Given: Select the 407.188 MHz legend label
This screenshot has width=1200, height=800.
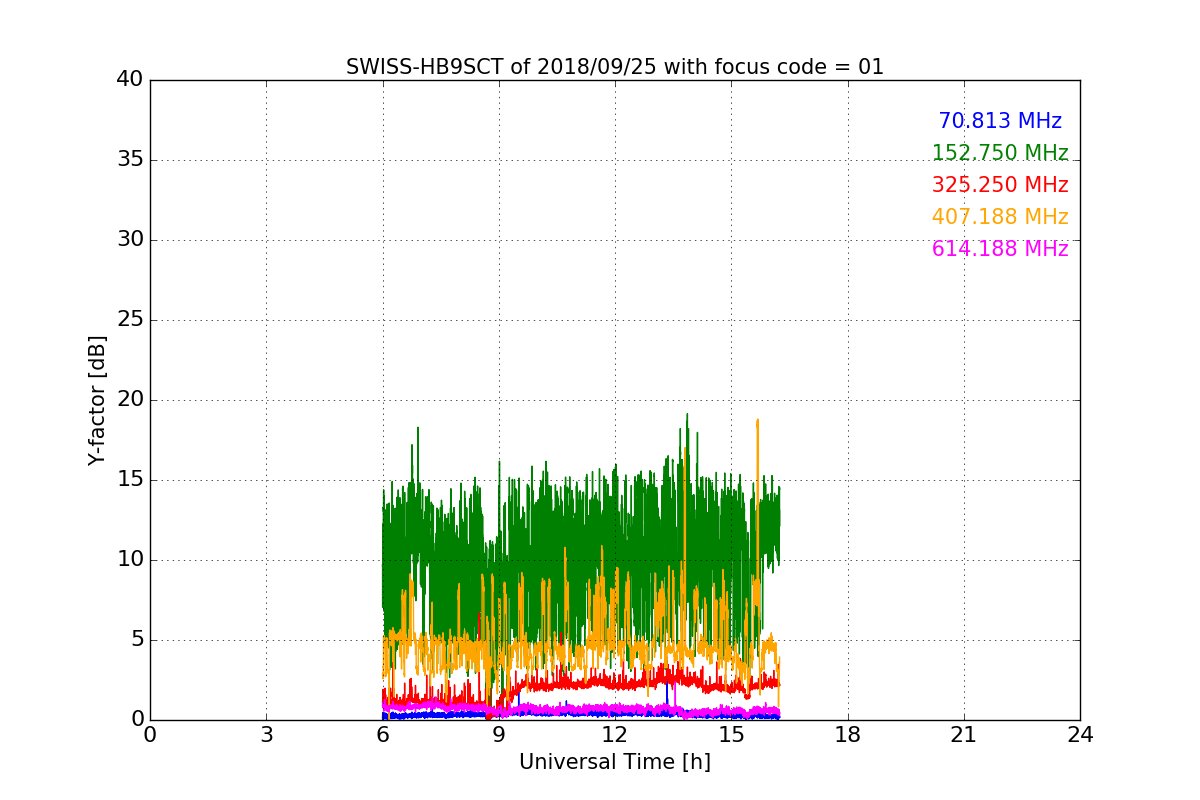Looking at the screenshot, I should [x=1000, y=217].
